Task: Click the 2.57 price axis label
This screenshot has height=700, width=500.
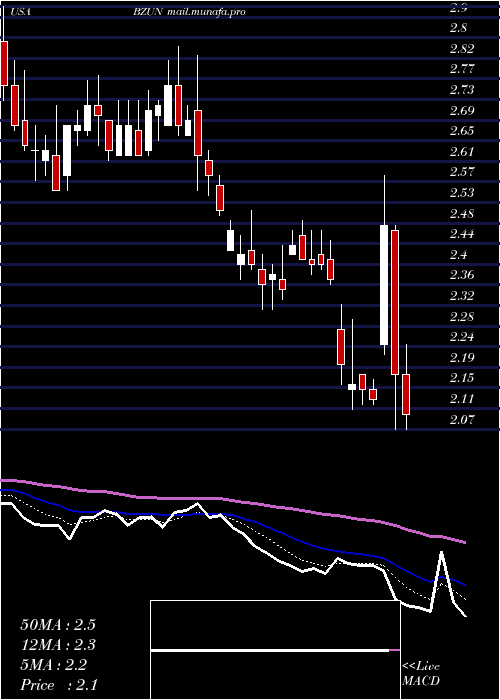Action: coord(464,172)
